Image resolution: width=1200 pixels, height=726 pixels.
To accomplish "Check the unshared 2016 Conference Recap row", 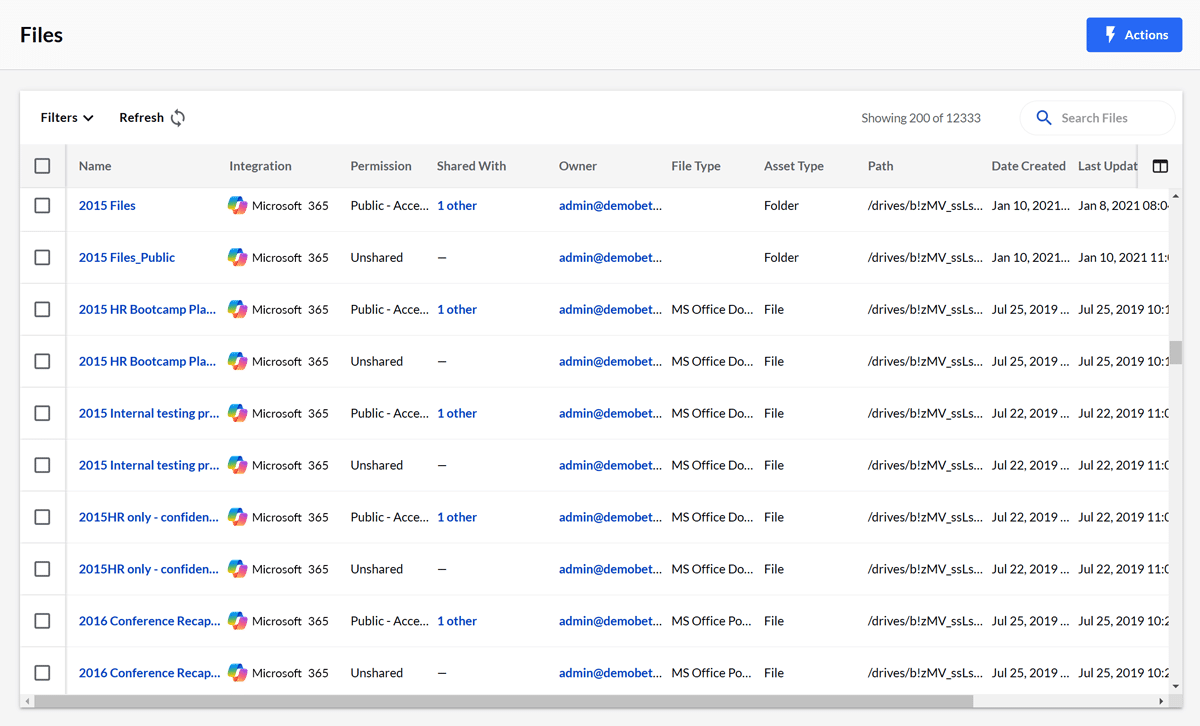I will click(42, 673).
